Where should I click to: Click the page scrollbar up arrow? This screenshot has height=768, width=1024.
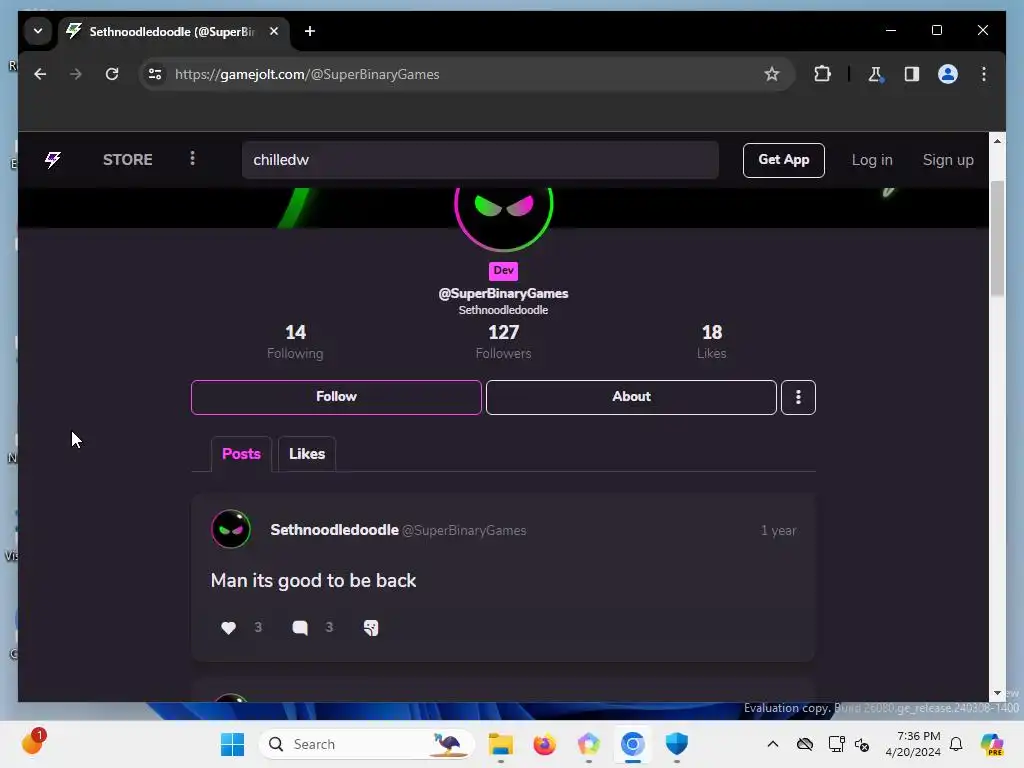coord(997,141)
